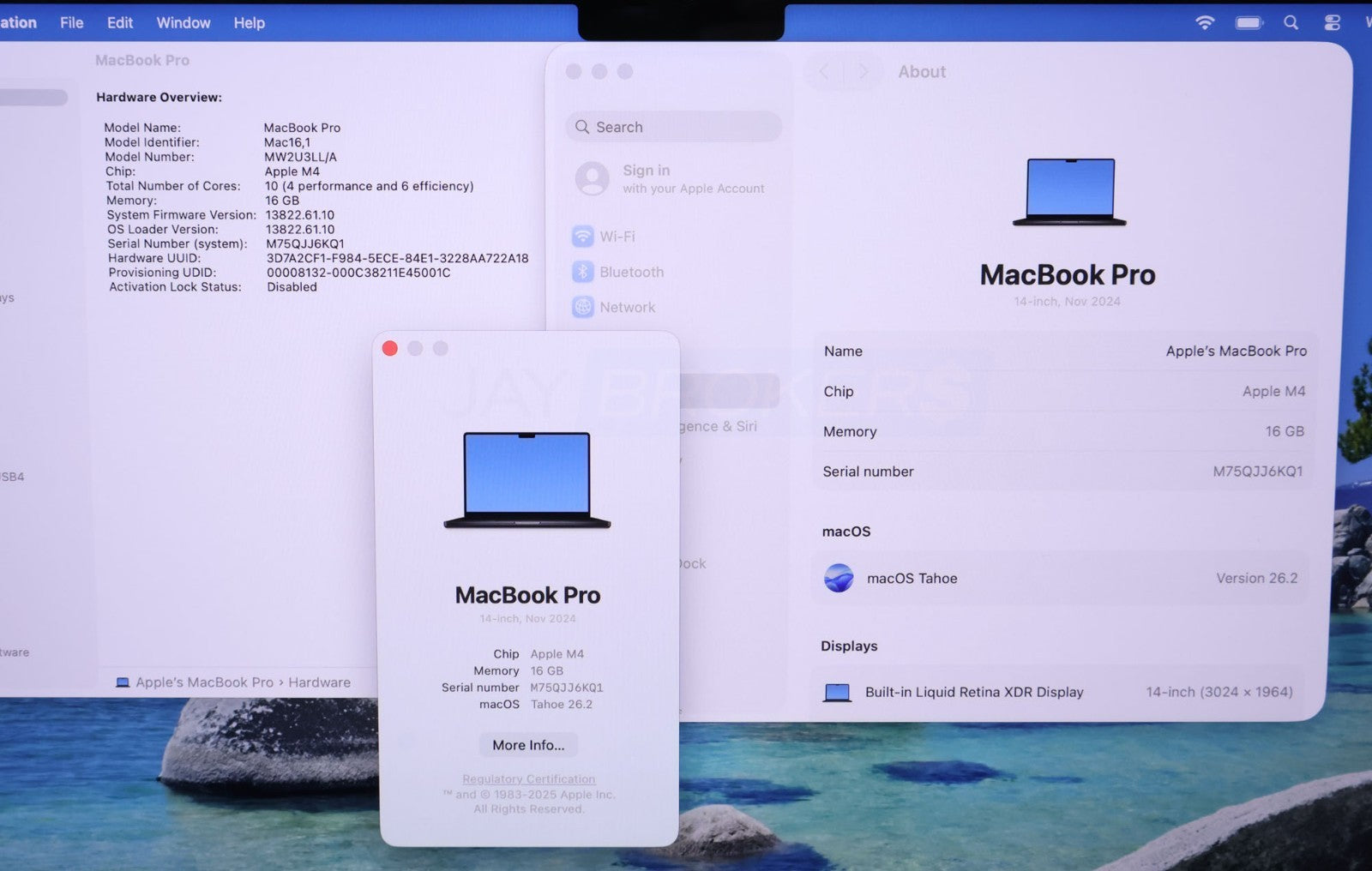Open the Help menu
1372x871 pixels.
pyautogui.click(x=250, y=23)
